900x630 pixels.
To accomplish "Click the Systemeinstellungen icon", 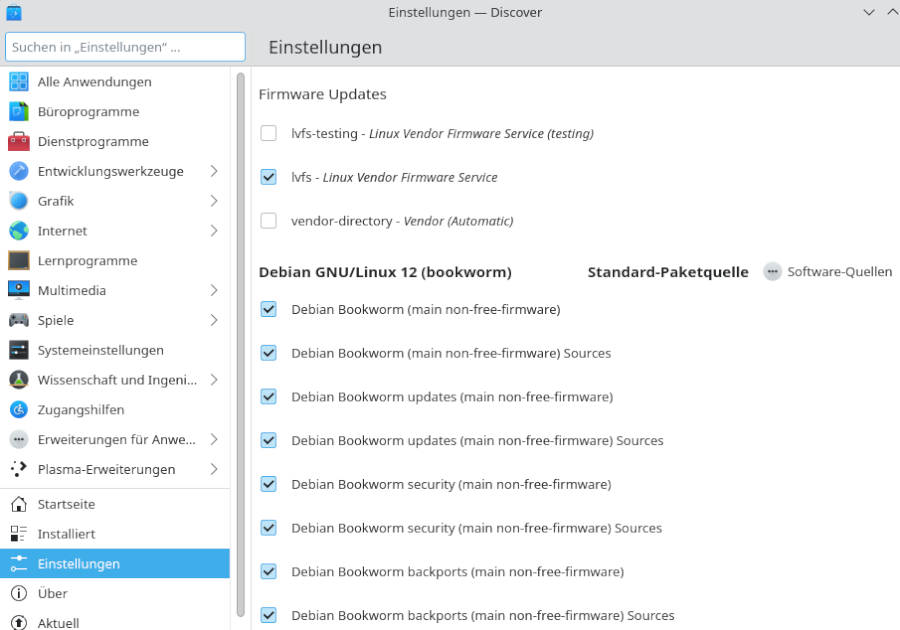I will click(x=19, y=350).
